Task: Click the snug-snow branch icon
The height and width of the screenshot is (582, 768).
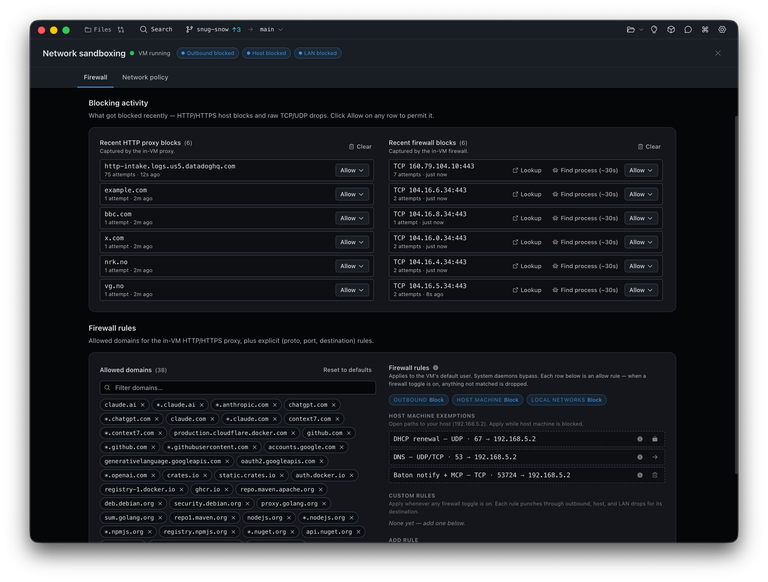Action: (189, 29)
